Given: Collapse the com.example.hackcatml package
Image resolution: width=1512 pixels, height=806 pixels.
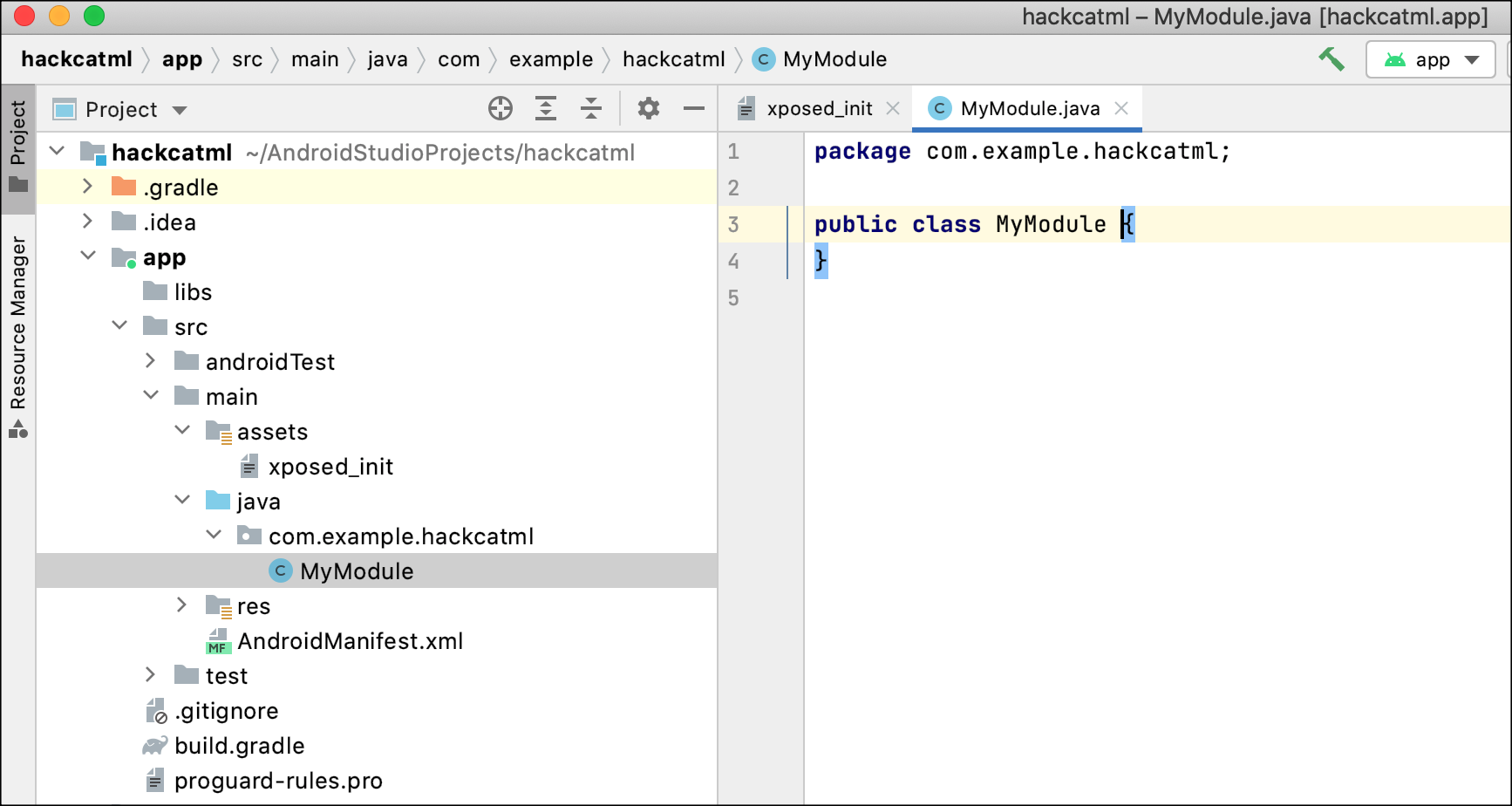Looking at the screenshot, I should tap(214, 536).
